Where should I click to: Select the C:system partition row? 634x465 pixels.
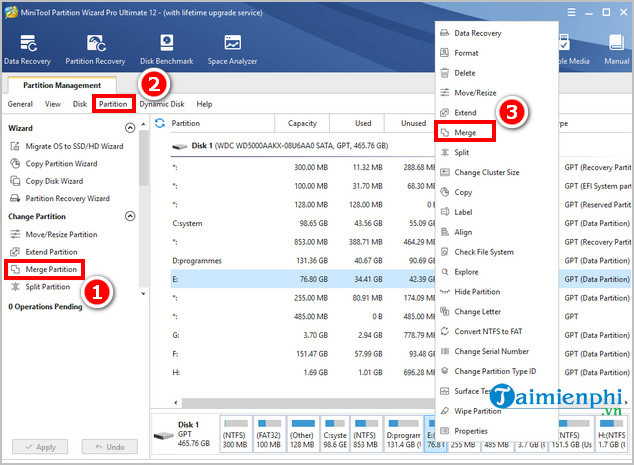[x=303, y=223]
